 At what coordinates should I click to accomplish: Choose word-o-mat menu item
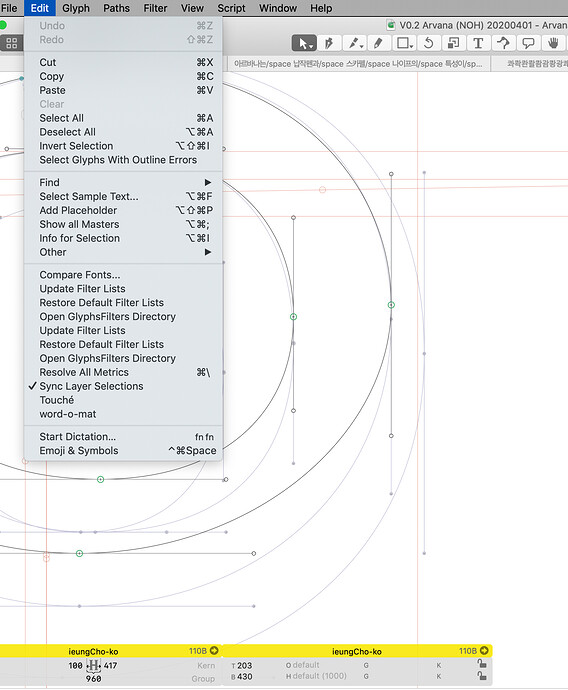[x=123, y=414]
